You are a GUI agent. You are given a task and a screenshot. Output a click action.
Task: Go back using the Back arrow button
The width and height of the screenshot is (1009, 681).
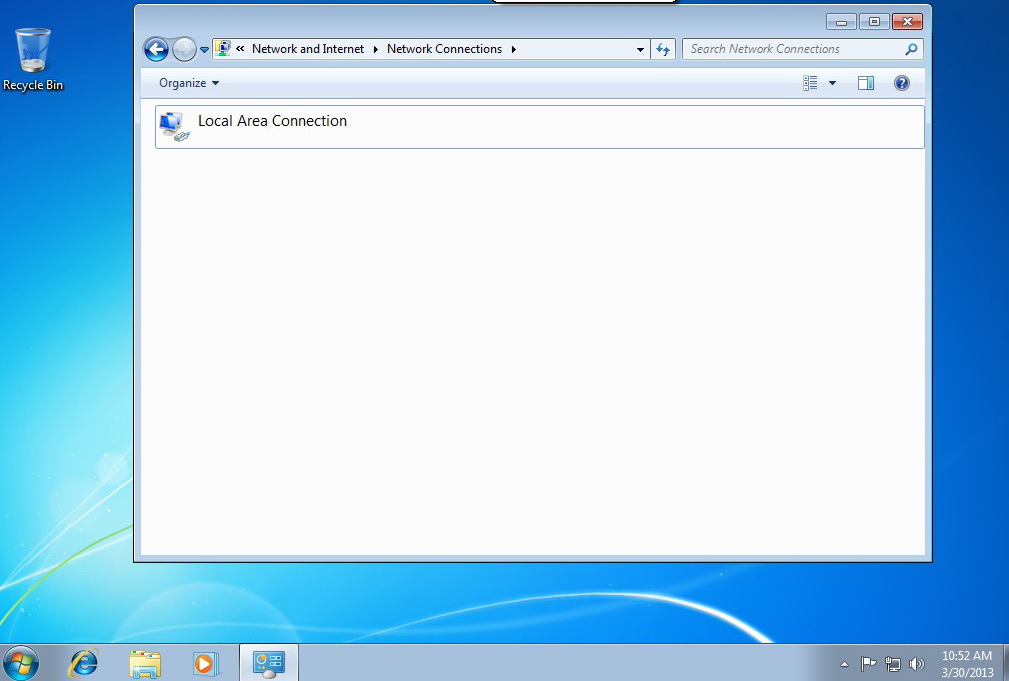[x=156, y=49]
